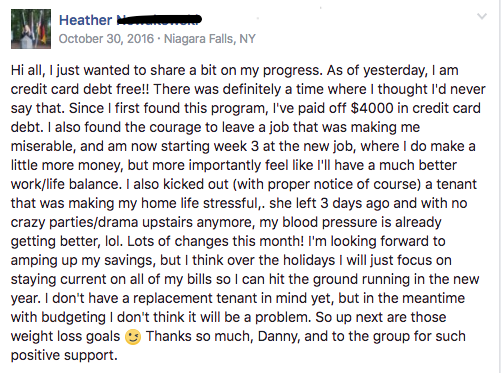Click the words 'positive support.' at post end

click(x=64, y=356)
